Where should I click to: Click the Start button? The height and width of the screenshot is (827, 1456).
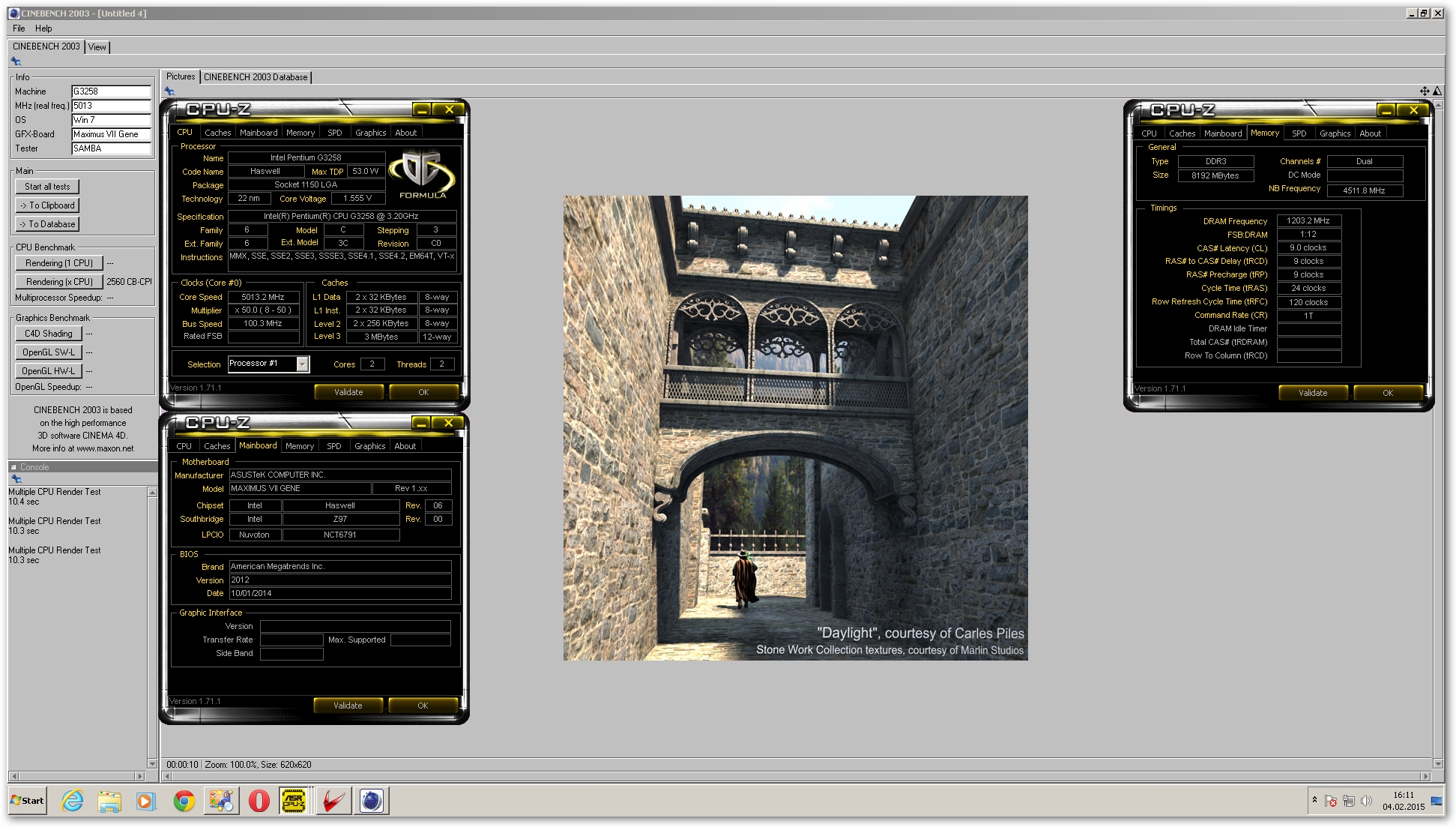click(27, 801)
